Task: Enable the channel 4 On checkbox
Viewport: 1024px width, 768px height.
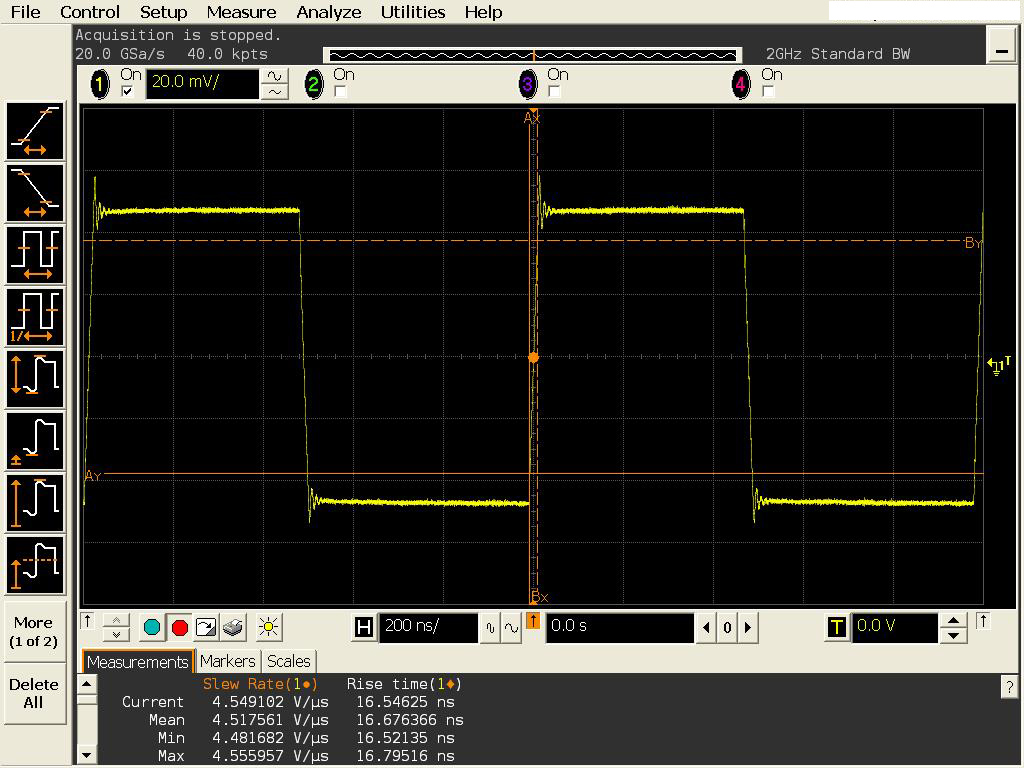Action: pos(768,91)
